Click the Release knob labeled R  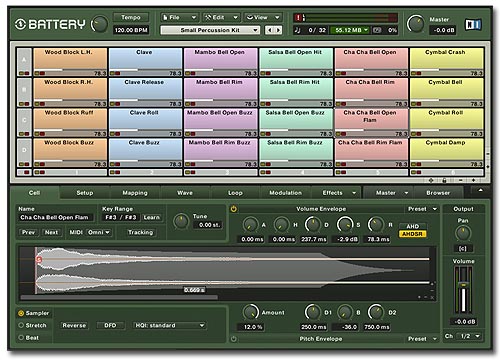pyautogui.click(x=376, y=225)
